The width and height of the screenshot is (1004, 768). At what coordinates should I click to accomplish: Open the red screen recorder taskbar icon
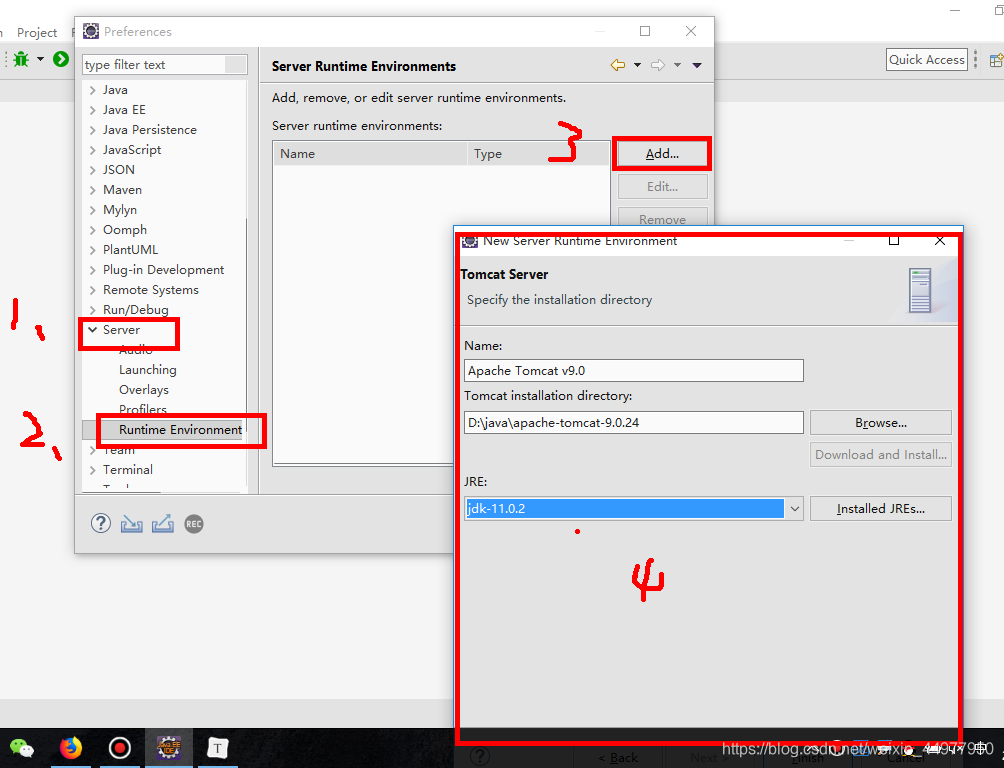pyautogui.click(x=120, y=748)
